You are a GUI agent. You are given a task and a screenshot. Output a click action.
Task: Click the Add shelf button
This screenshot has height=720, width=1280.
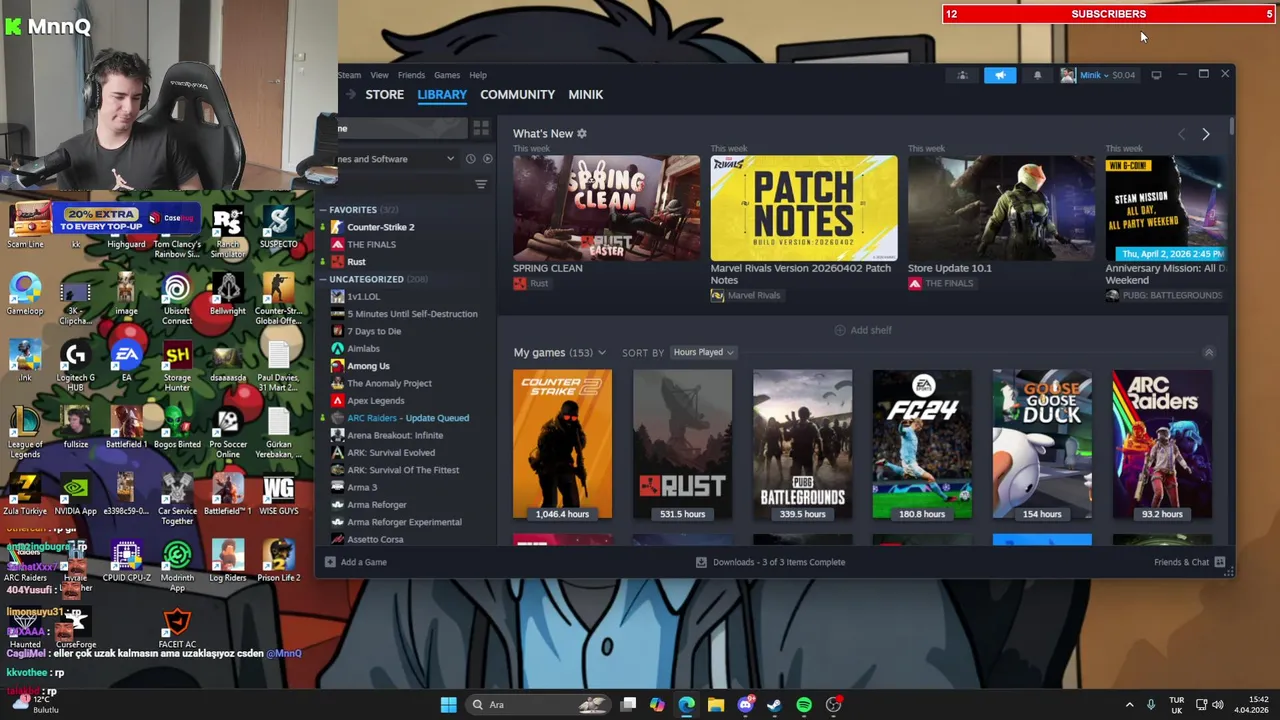(x=863, y=330)
